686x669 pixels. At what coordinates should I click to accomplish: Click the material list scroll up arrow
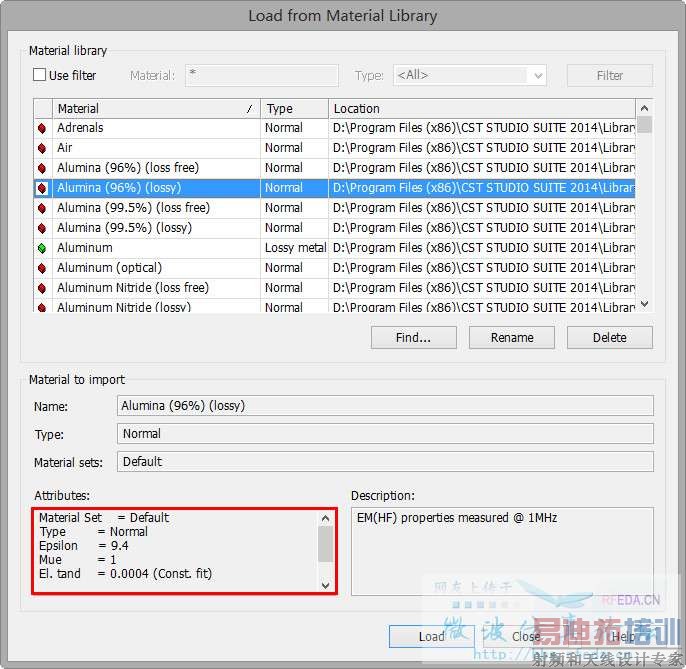(644, 108)
